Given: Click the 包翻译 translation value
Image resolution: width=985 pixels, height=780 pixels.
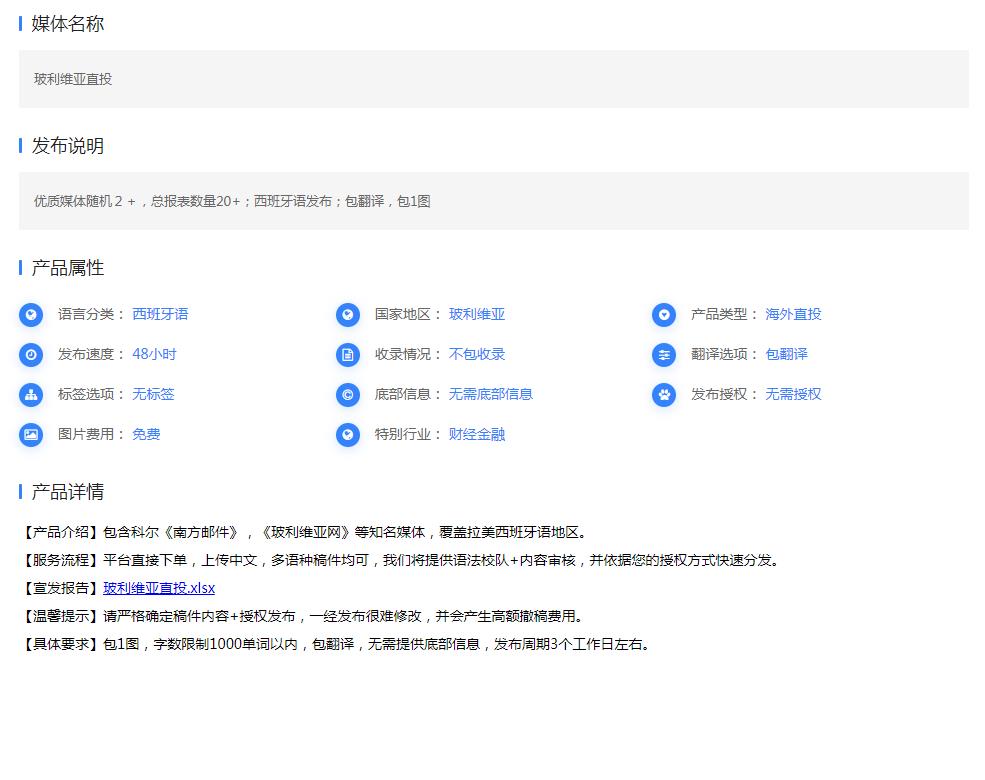Looking at the screenshot, I should (x=786, y=354).
